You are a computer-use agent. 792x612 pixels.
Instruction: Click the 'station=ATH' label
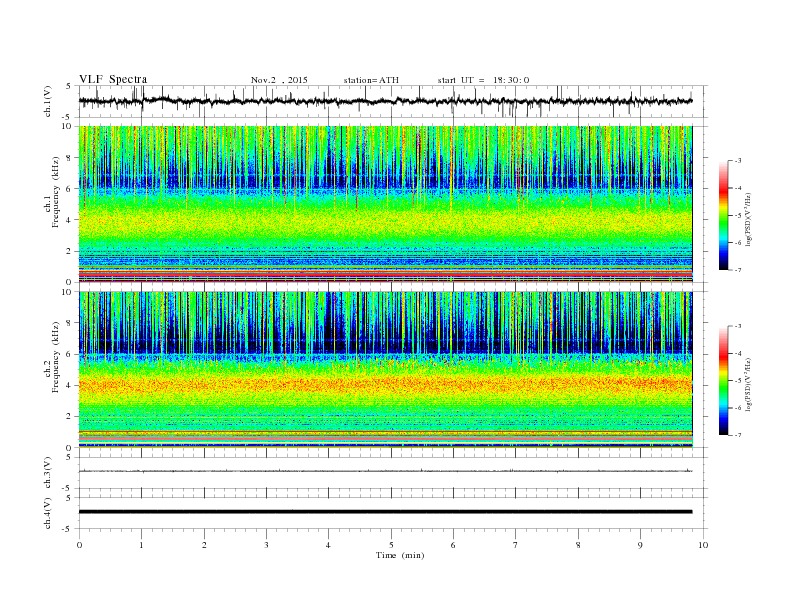(371, 80)
